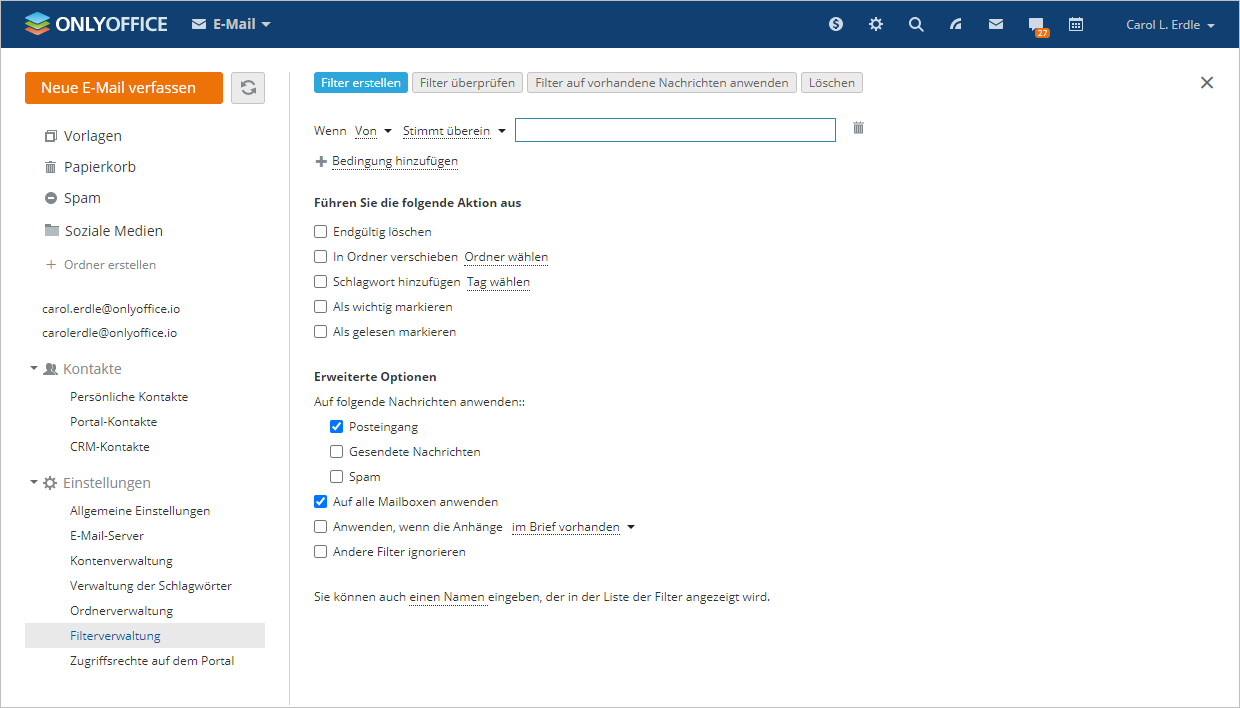The image size is (1240, 708).
Task: Enable Endgültig löschen checkbox
Action: tap(321, 232)
